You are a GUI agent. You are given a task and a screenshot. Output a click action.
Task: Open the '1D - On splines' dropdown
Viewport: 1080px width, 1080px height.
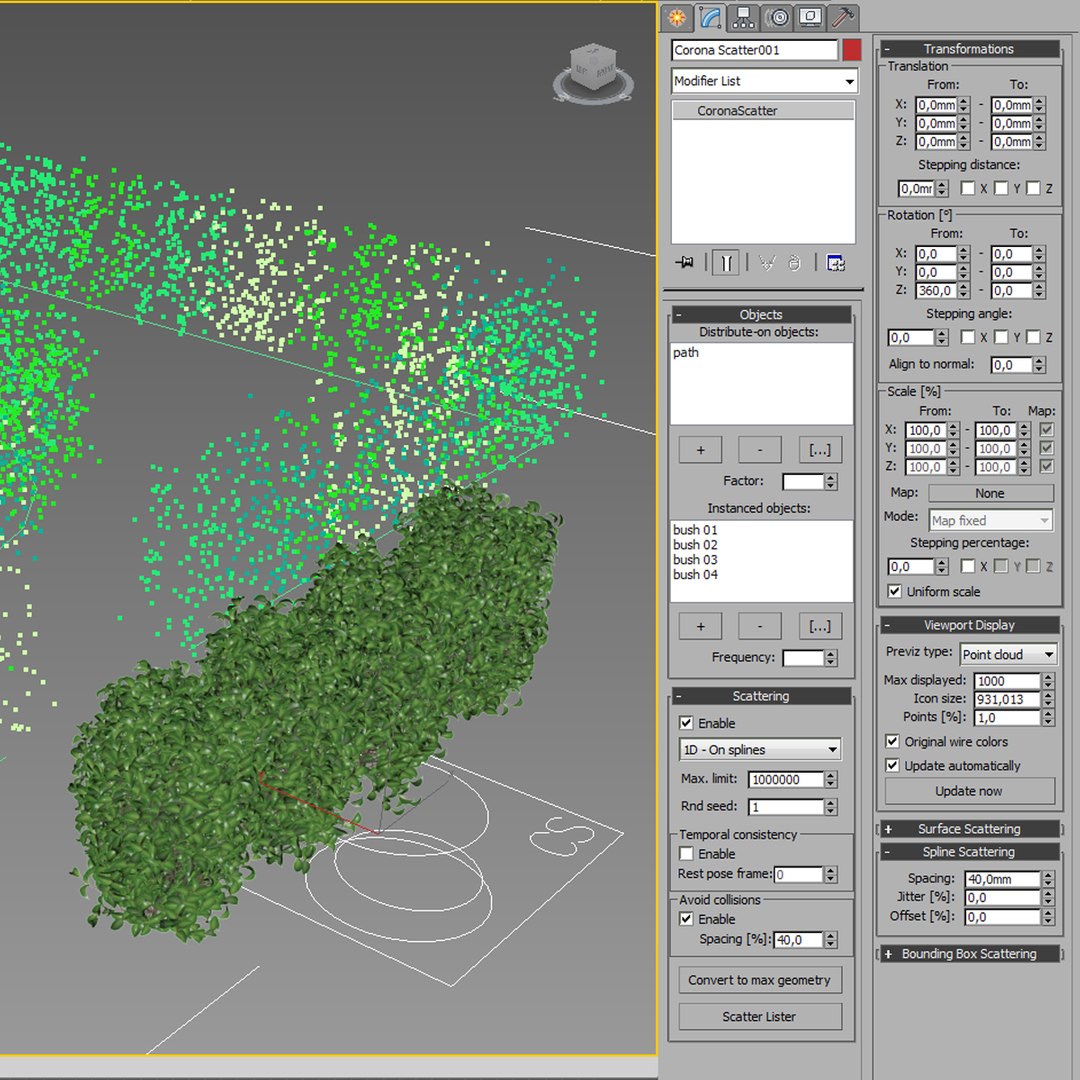click(x=760, y=749)
